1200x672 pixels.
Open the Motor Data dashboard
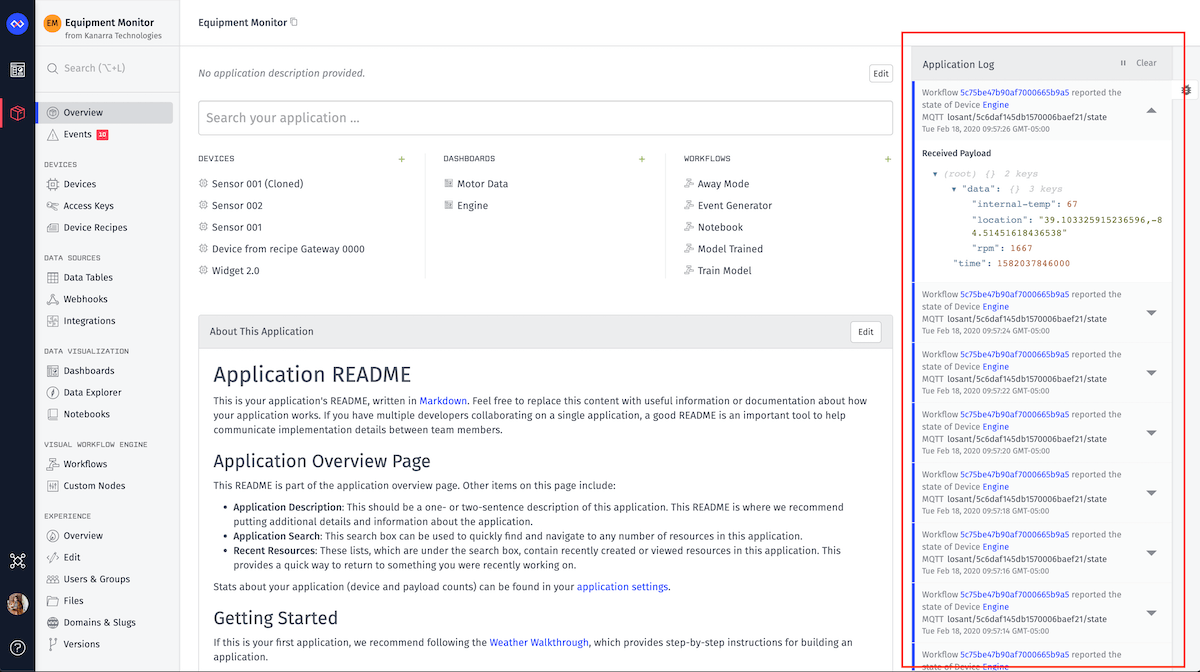482,184
